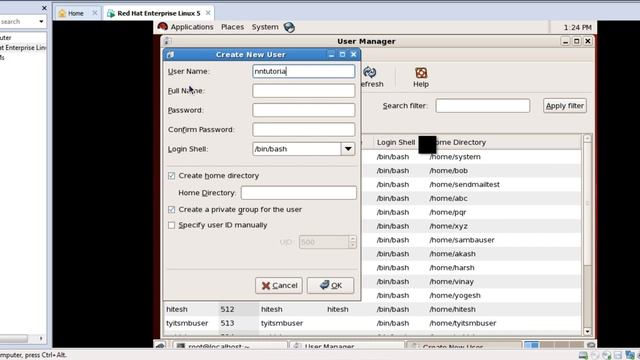Click the Red Hat logo on Applications menu

point(162,27)
